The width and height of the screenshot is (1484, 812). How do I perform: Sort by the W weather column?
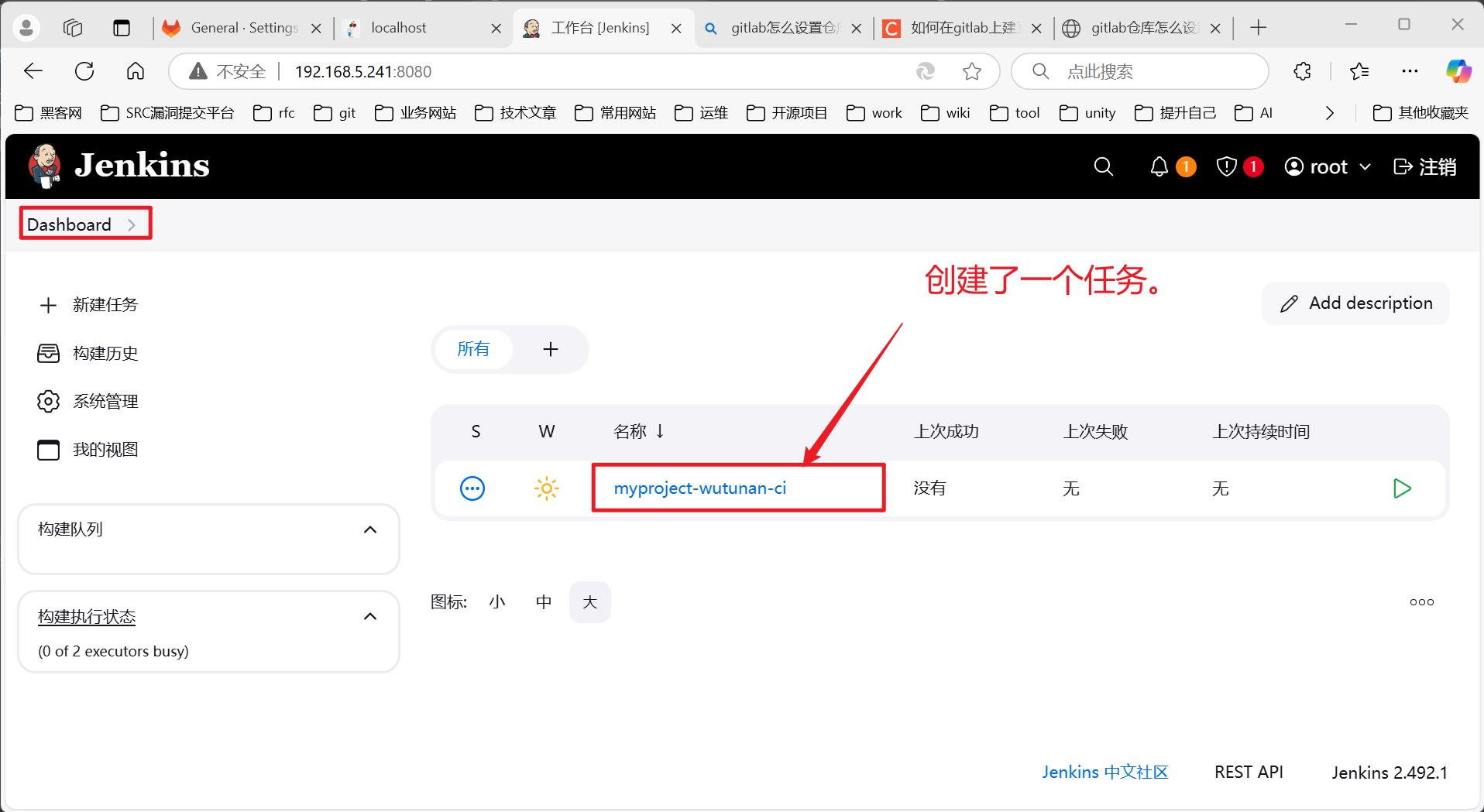(x=547, y=432)
